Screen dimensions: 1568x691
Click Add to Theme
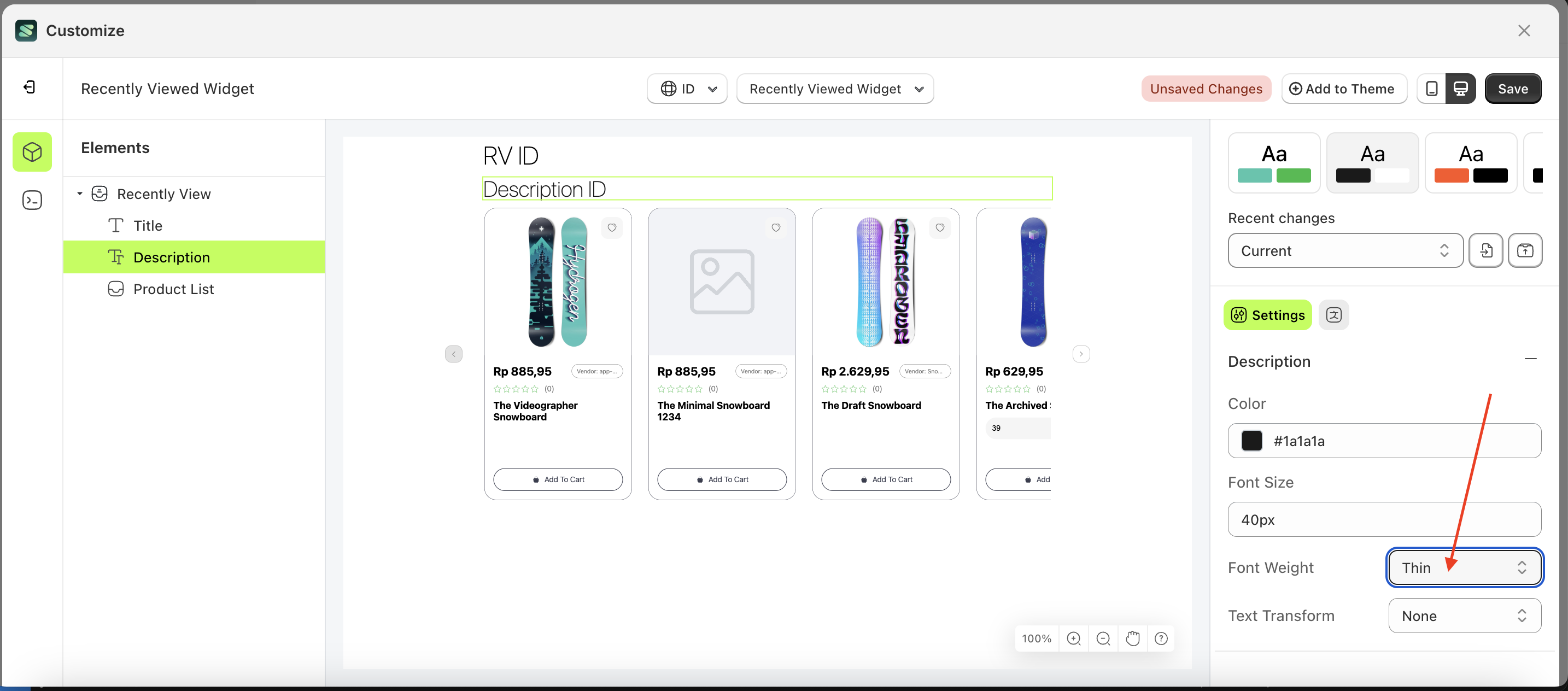(x=1344, y=88)
